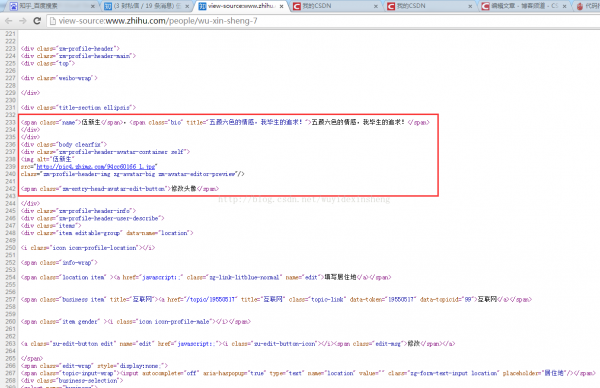Click the 'body clearfix' div text on line 236
Screen dimensions: 600x388
click(x=64, y=145)
